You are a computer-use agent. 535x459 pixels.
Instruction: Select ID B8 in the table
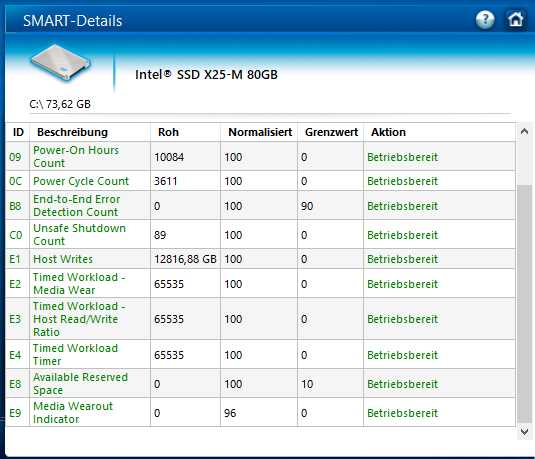tap(15, 206)
